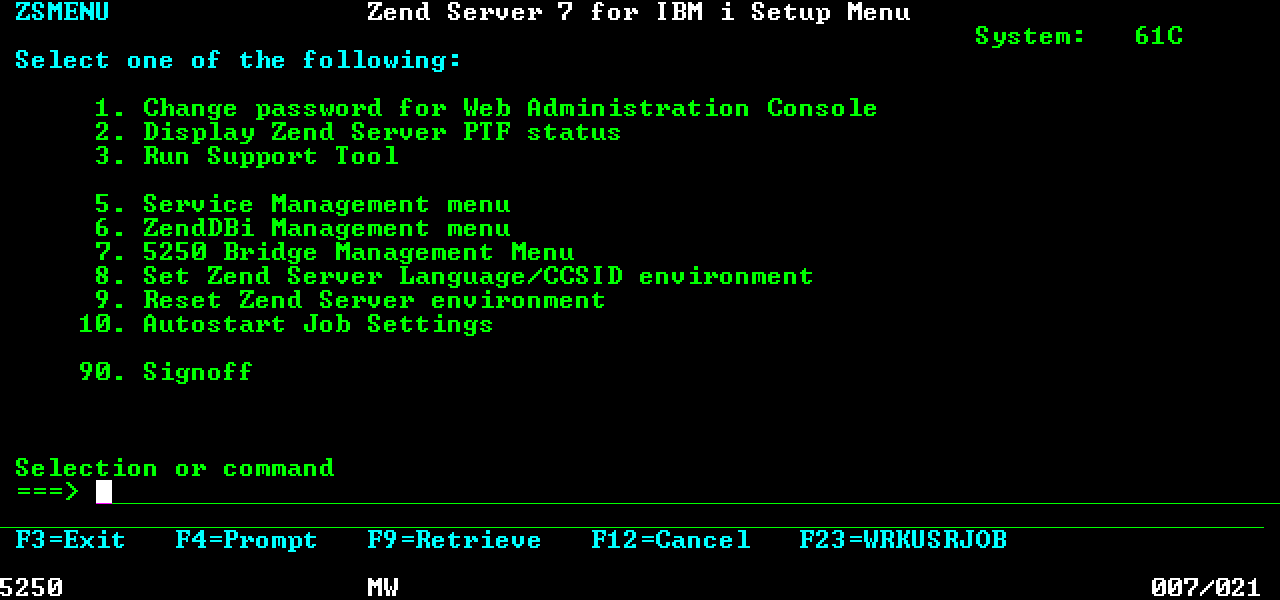The height and width of the screenshot is (600, 1280).
Task: Choose Reset Zend Server environment
Action: (350, 300)
